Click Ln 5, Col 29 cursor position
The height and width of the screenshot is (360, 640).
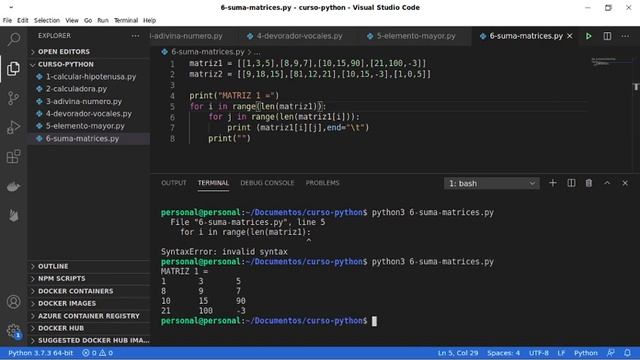tap(458, 353)
